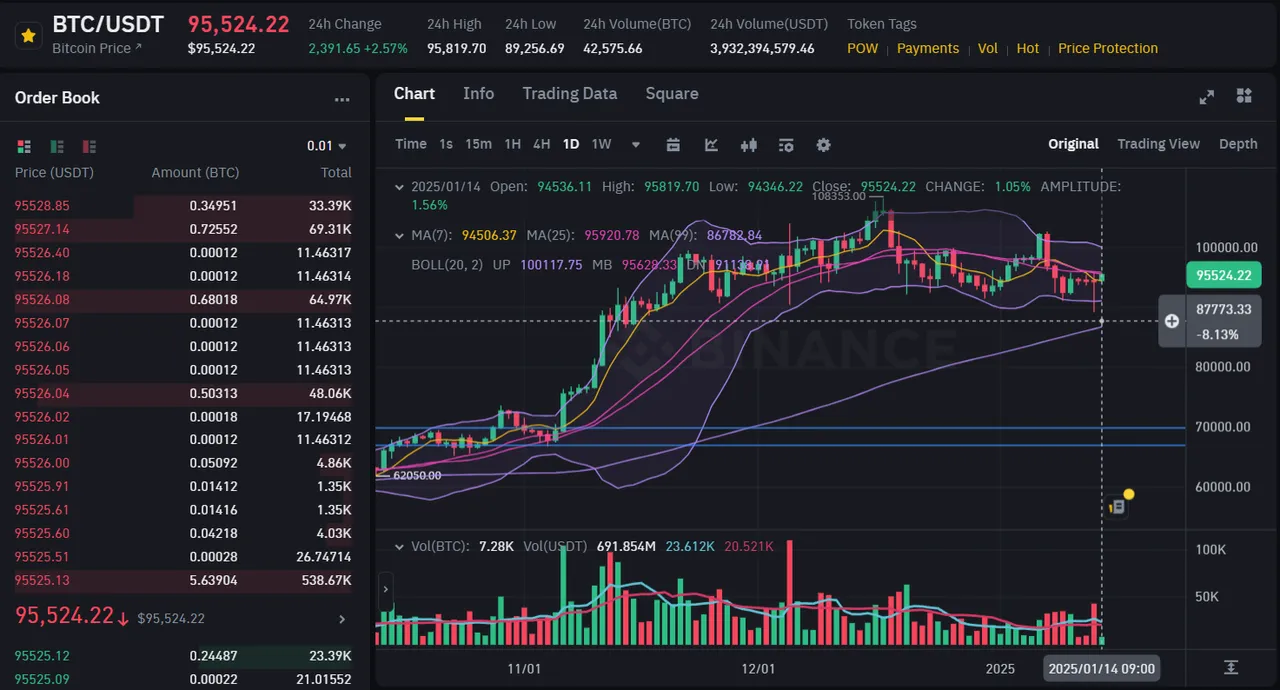
Task: Click the Hot token tag
Action: tap(1028, 48)
